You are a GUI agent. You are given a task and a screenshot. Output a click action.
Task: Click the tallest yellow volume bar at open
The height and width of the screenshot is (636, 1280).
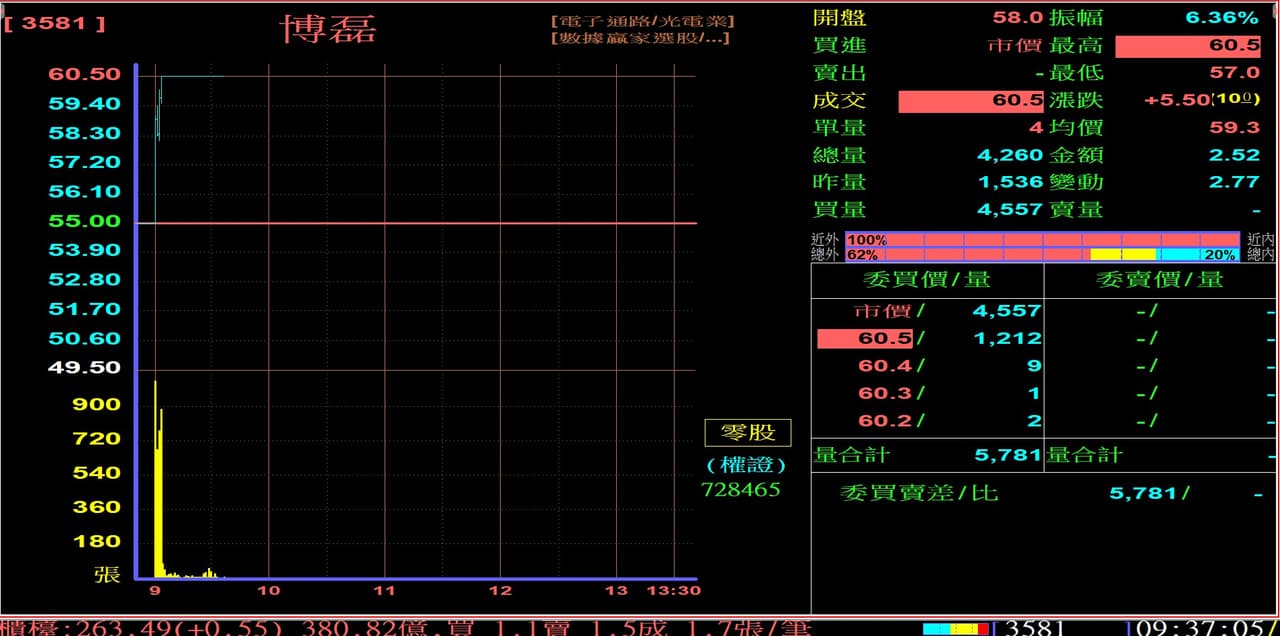click(x=155, y=479)
